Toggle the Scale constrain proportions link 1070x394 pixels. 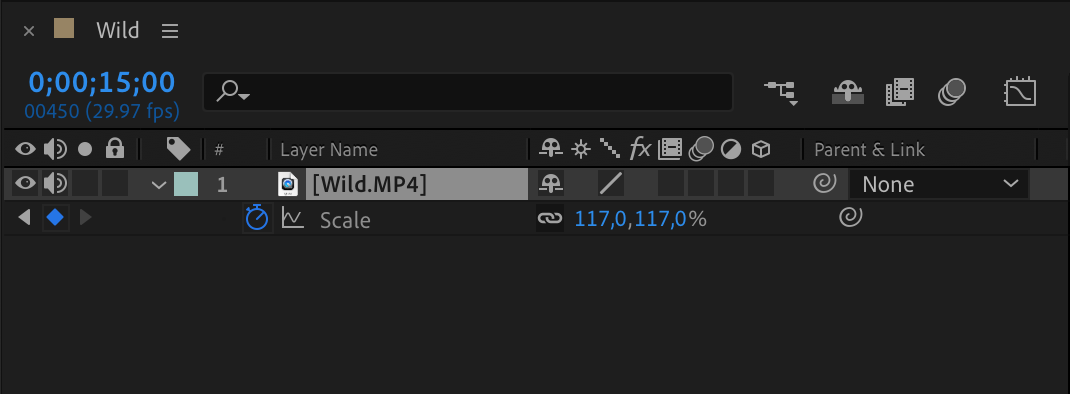549,219
